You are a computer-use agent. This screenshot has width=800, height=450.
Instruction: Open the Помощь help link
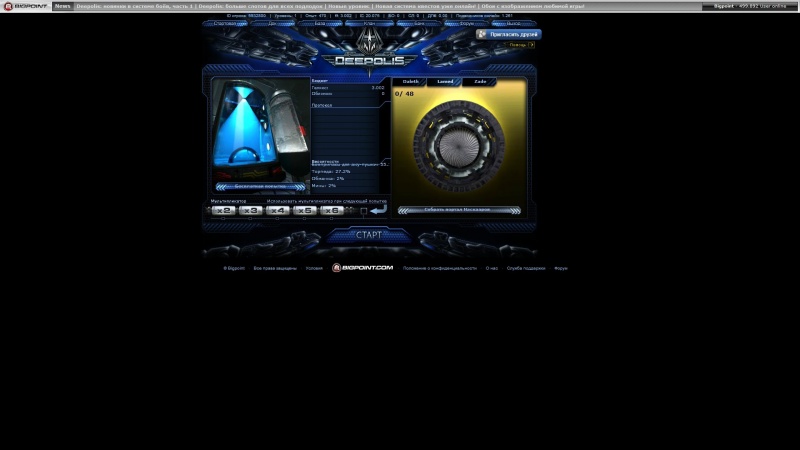(x=521, y=45)
